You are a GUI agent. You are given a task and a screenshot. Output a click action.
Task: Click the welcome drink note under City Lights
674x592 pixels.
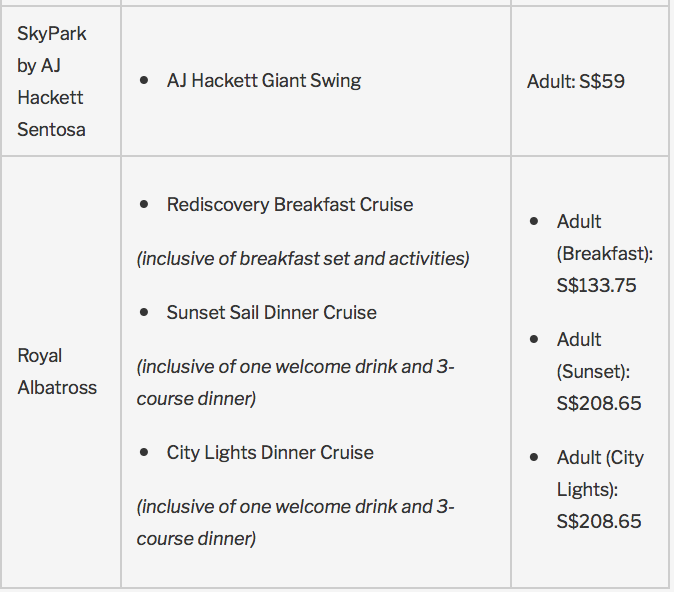296,521
